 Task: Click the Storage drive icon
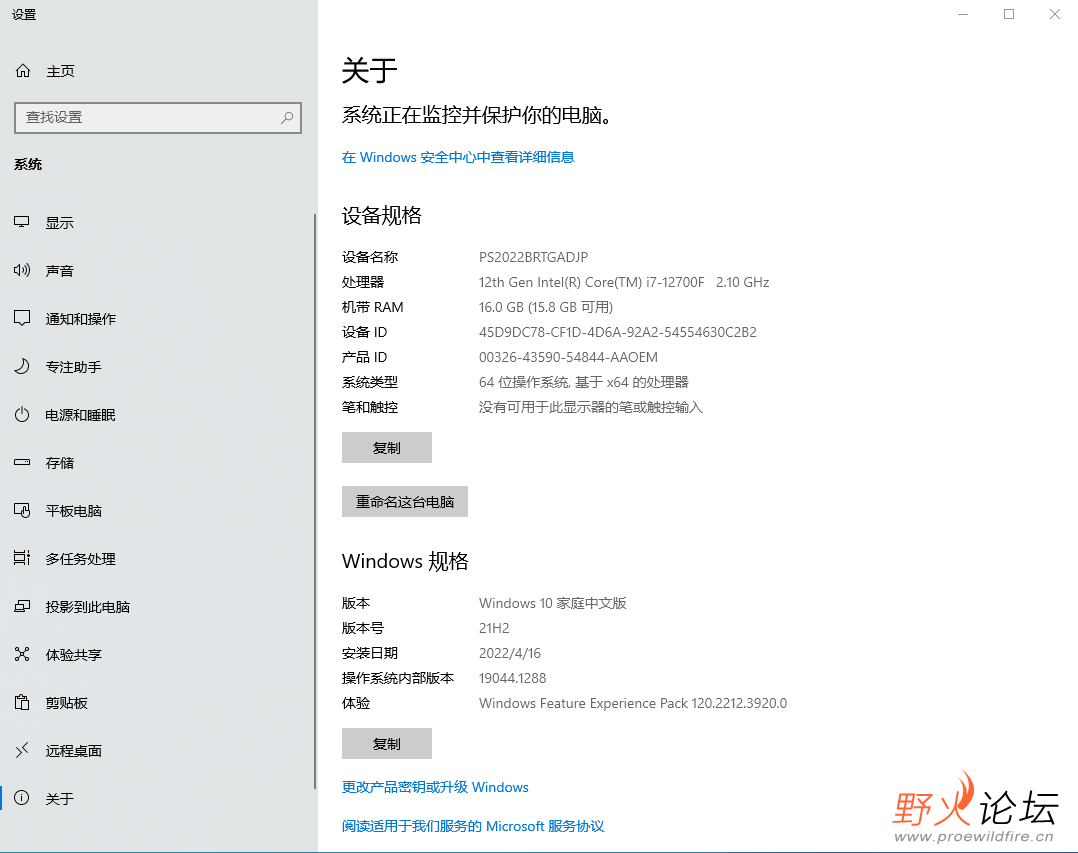22,463
